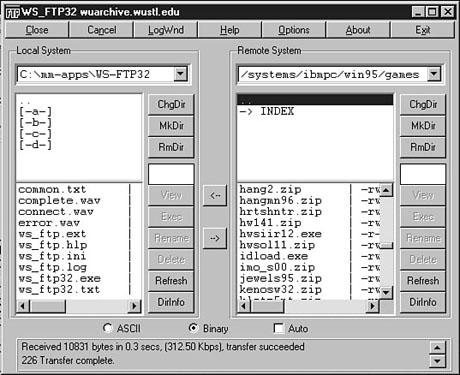Click the status log scroll down arrow
The height and width of the screenshot is (375, 460).
coord(437,361)
